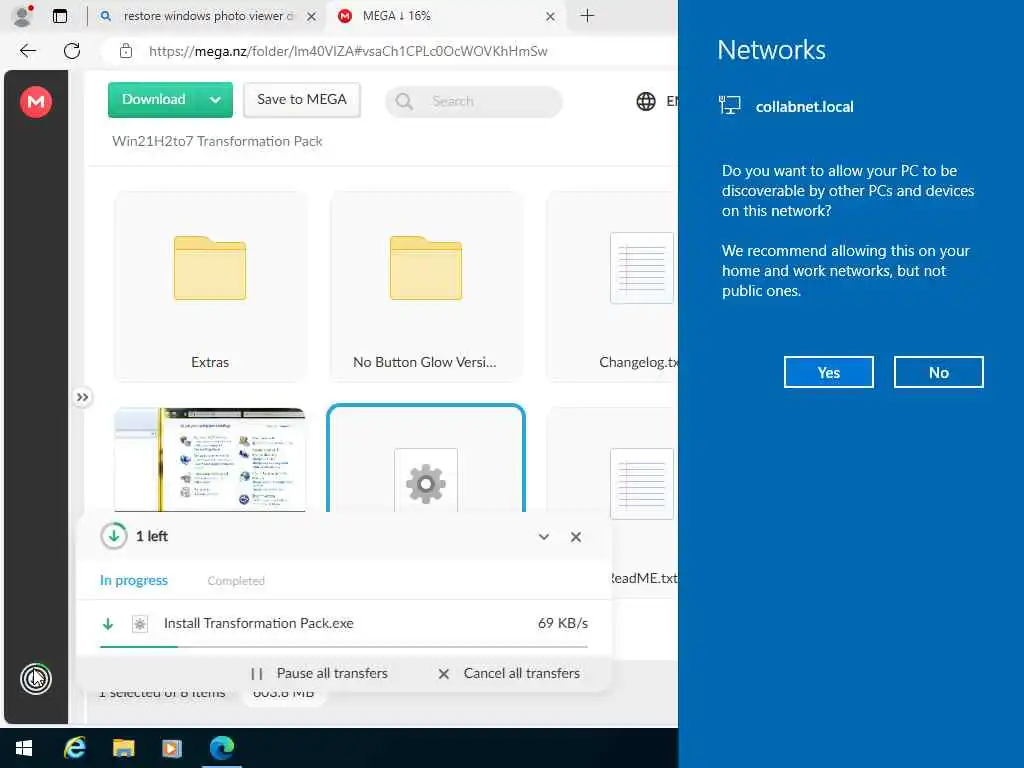
Task: Open a new browser tab
Action: (587, 16)
